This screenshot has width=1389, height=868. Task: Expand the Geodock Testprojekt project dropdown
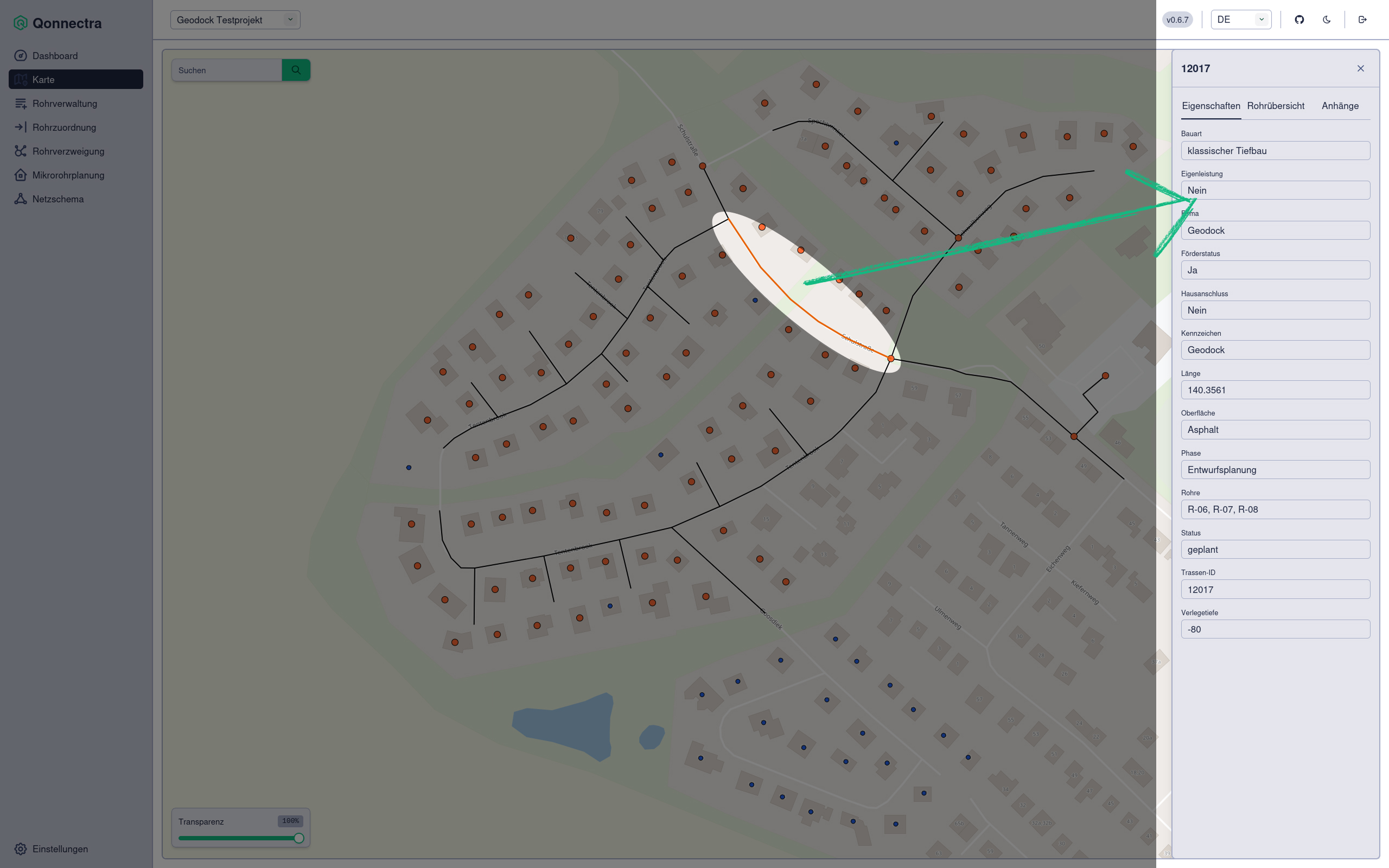pos(235,20)
